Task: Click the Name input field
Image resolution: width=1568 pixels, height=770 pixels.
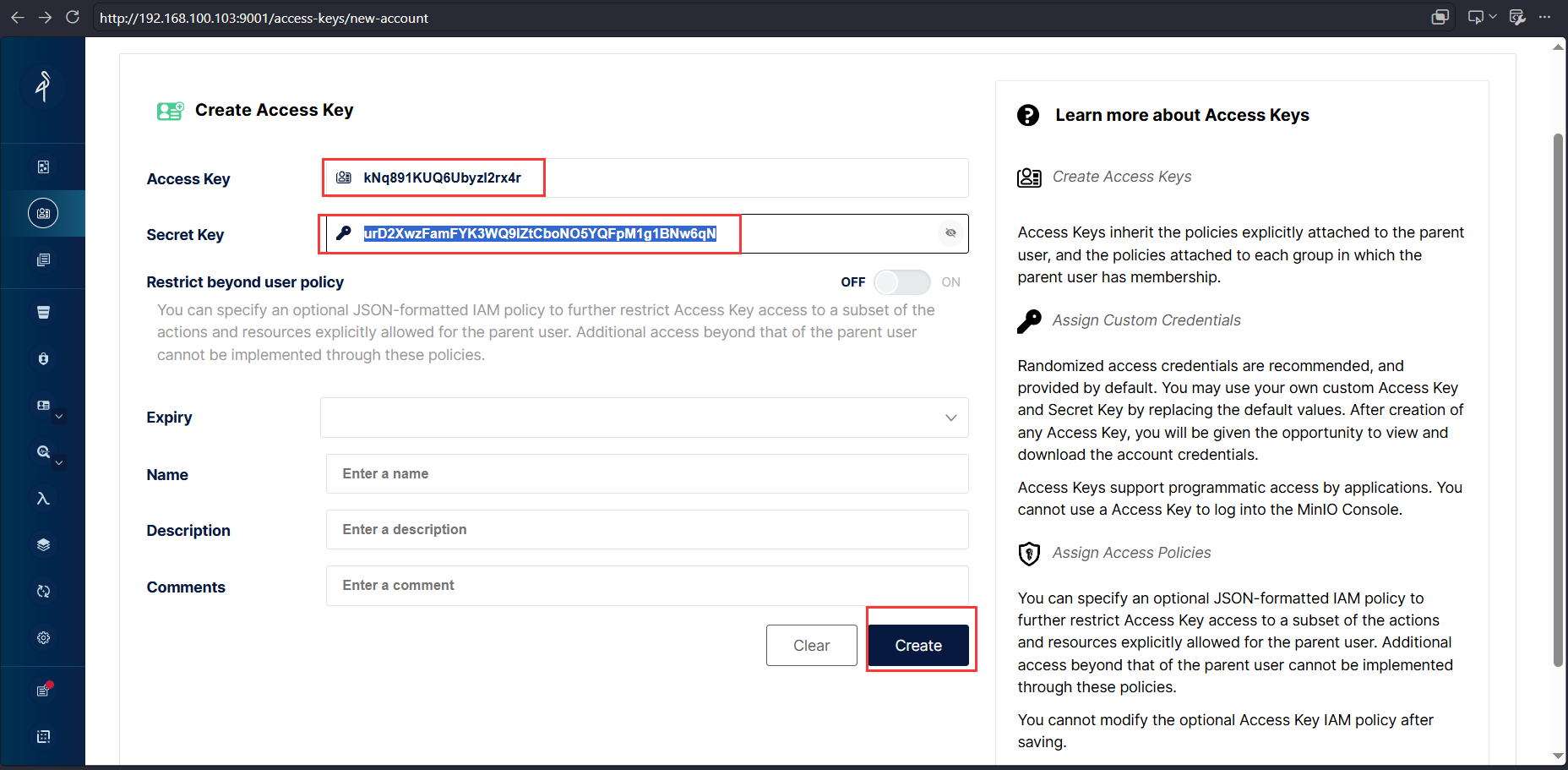Action: pyautogui.click(x=647, y=474)
